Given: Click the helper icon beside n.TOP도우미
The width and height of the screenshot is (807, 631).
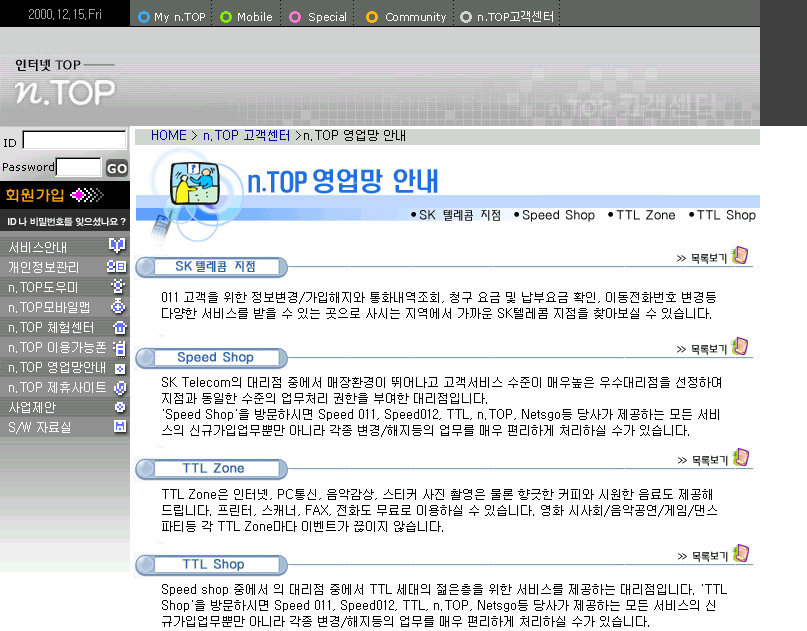Looking at the screenshot, I should coord(118,286).
